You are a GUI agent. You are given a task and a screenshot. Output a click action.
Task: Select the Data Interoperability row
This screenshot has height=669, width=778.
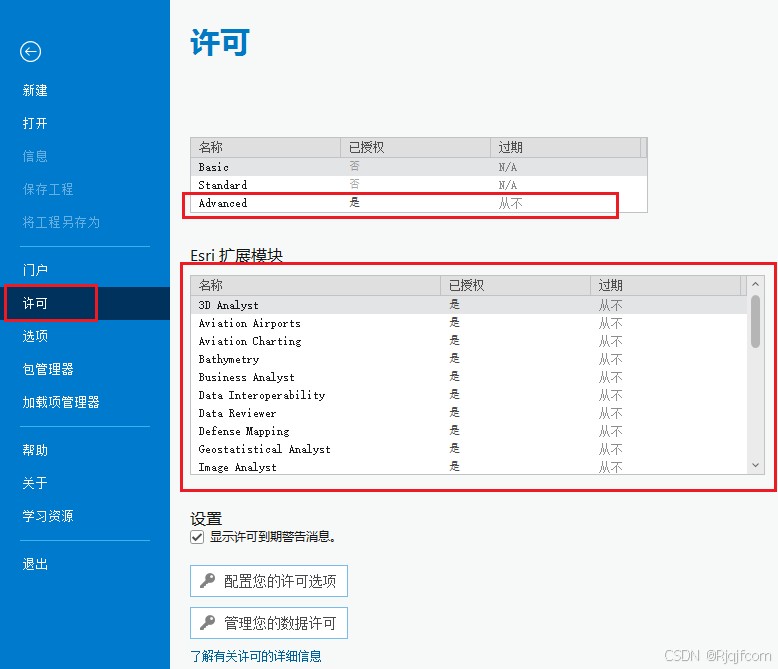point(469,395)
